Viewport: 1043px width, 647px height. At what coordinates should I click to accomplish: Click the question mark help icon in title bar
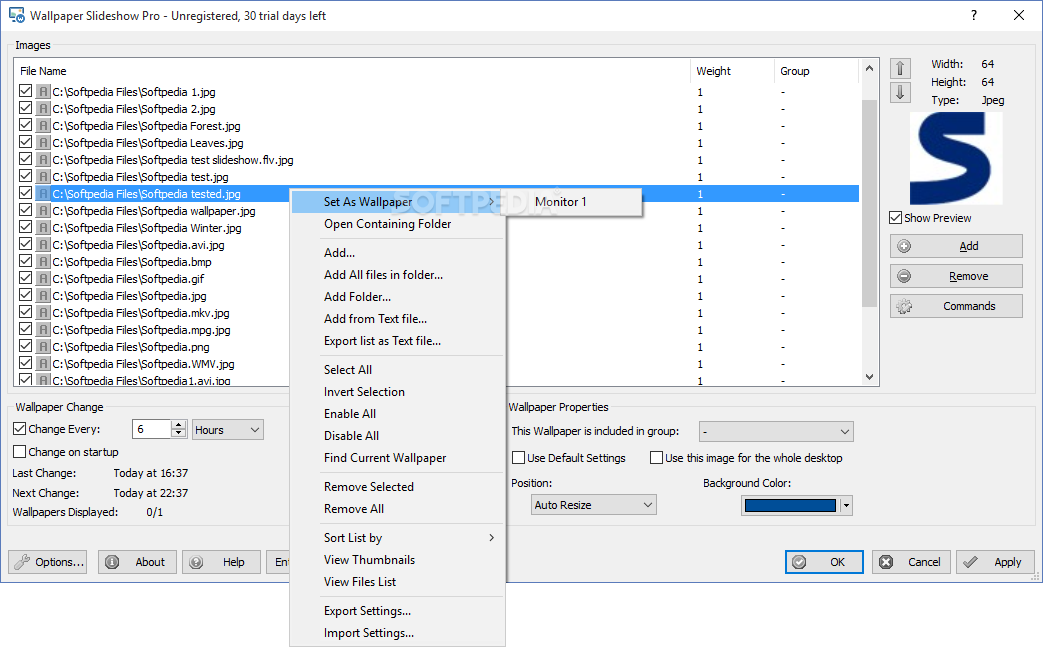pos(974,15)
